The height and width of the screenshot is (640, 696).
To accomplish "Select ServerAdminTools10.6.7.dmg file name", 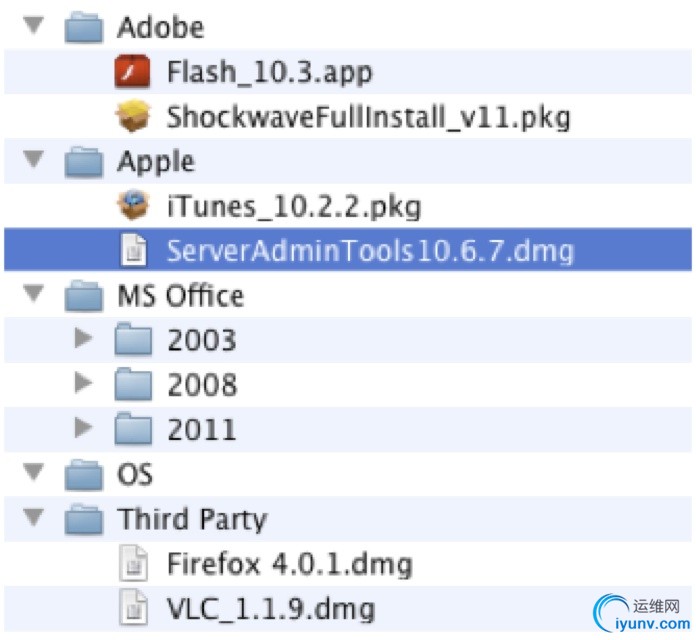I will pyautogui.click(x=370, y=251).
